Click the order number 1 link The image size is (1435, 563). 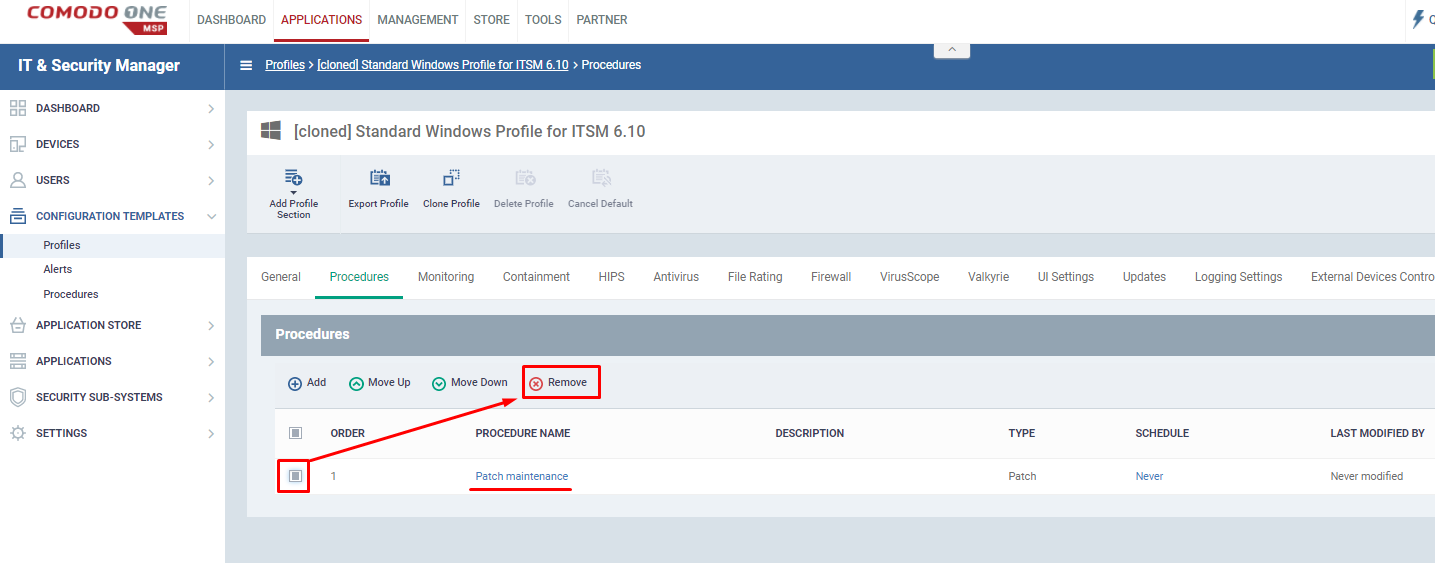[x=334, y=476]
